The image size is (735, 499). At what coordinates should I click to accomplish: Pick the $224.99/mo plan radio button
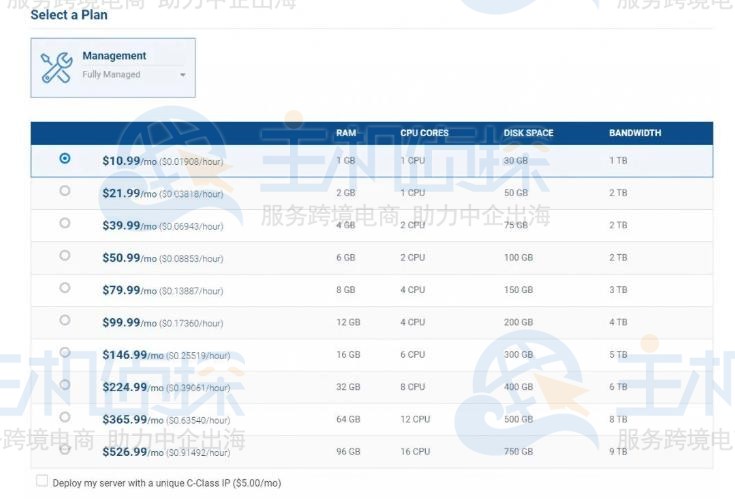coord(65,385)
